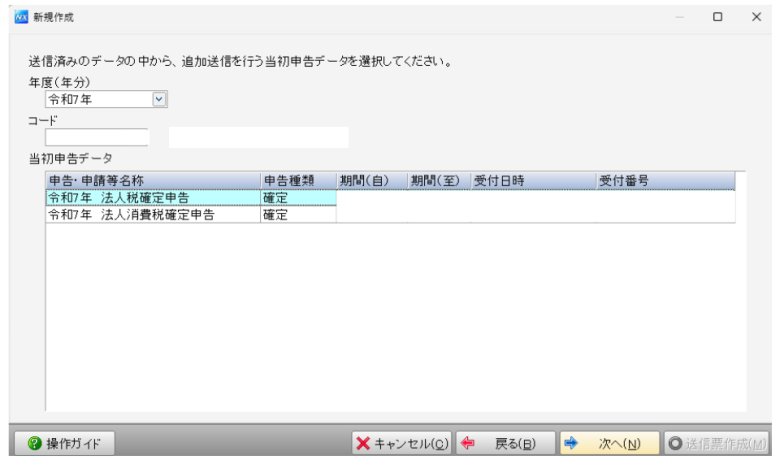Click 確定 cell in the 法人税確定申告 row
The width and height of the screenshot is (780, 460).
click(298, 198)
